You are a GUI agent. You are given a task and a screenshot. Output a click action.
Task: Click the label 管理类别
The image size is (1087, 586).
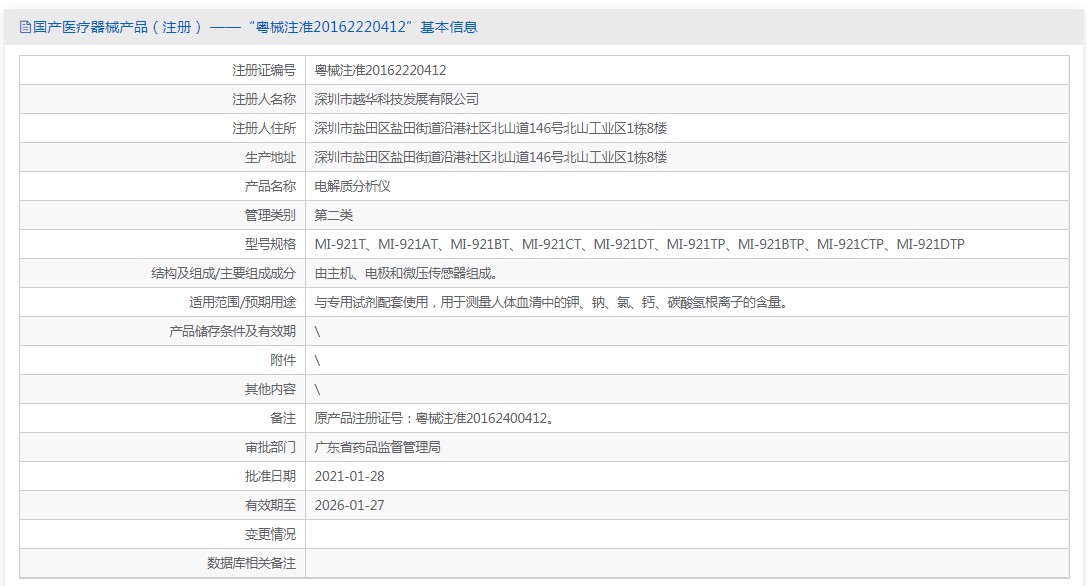coord(270,215)
